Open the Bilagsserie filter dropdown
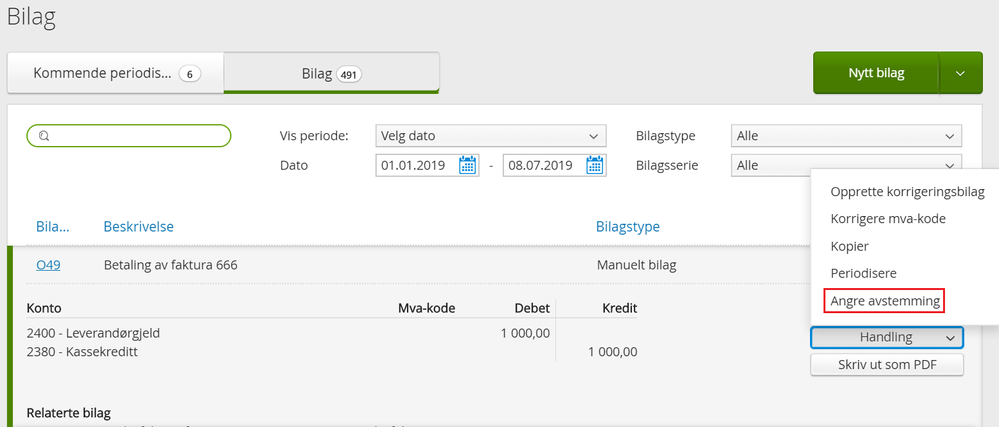The width and height of the screenshot is (999, 427). [847, 166]
